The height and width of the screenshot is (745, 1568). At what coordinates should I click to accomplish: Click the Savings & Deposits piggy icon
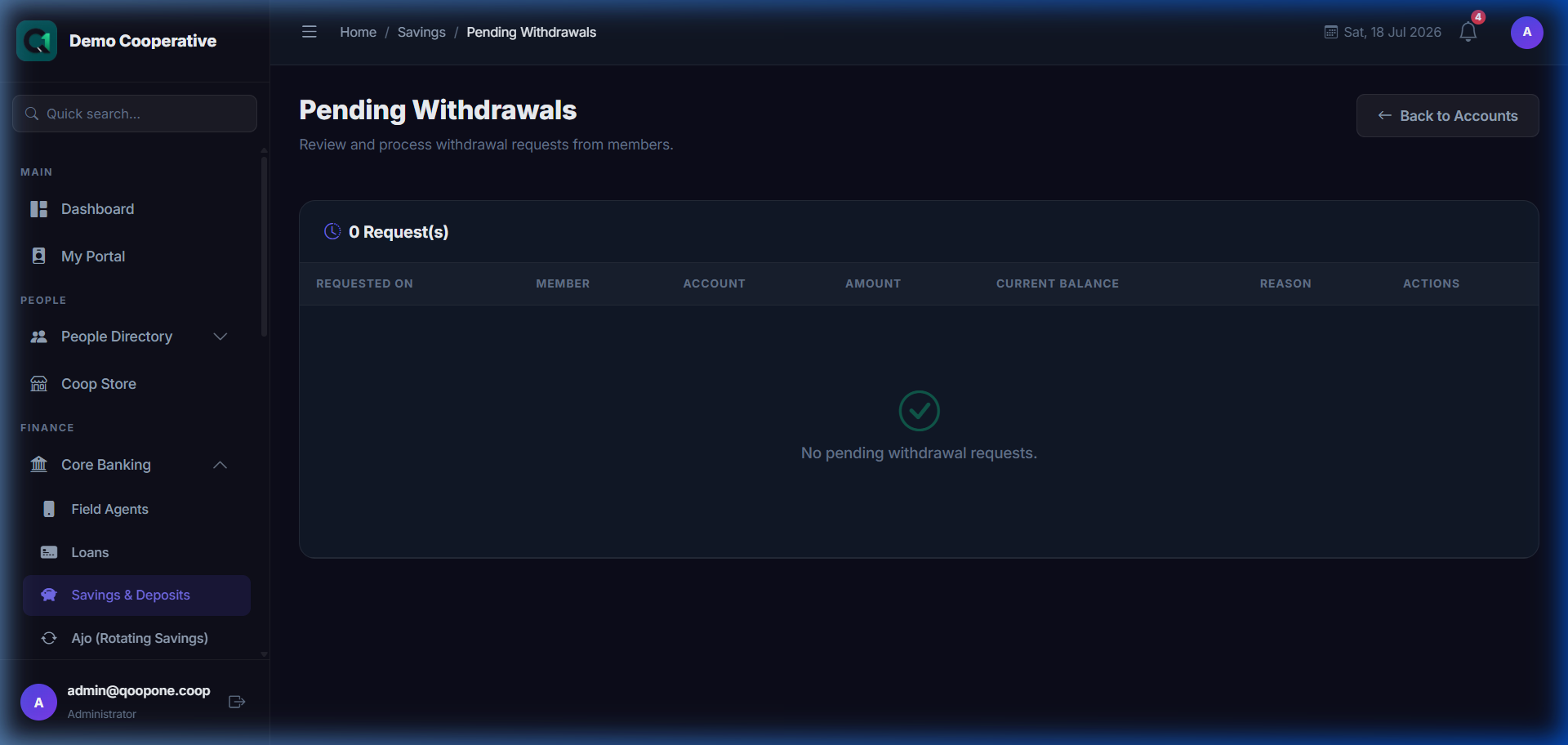(x=49, y=595)
